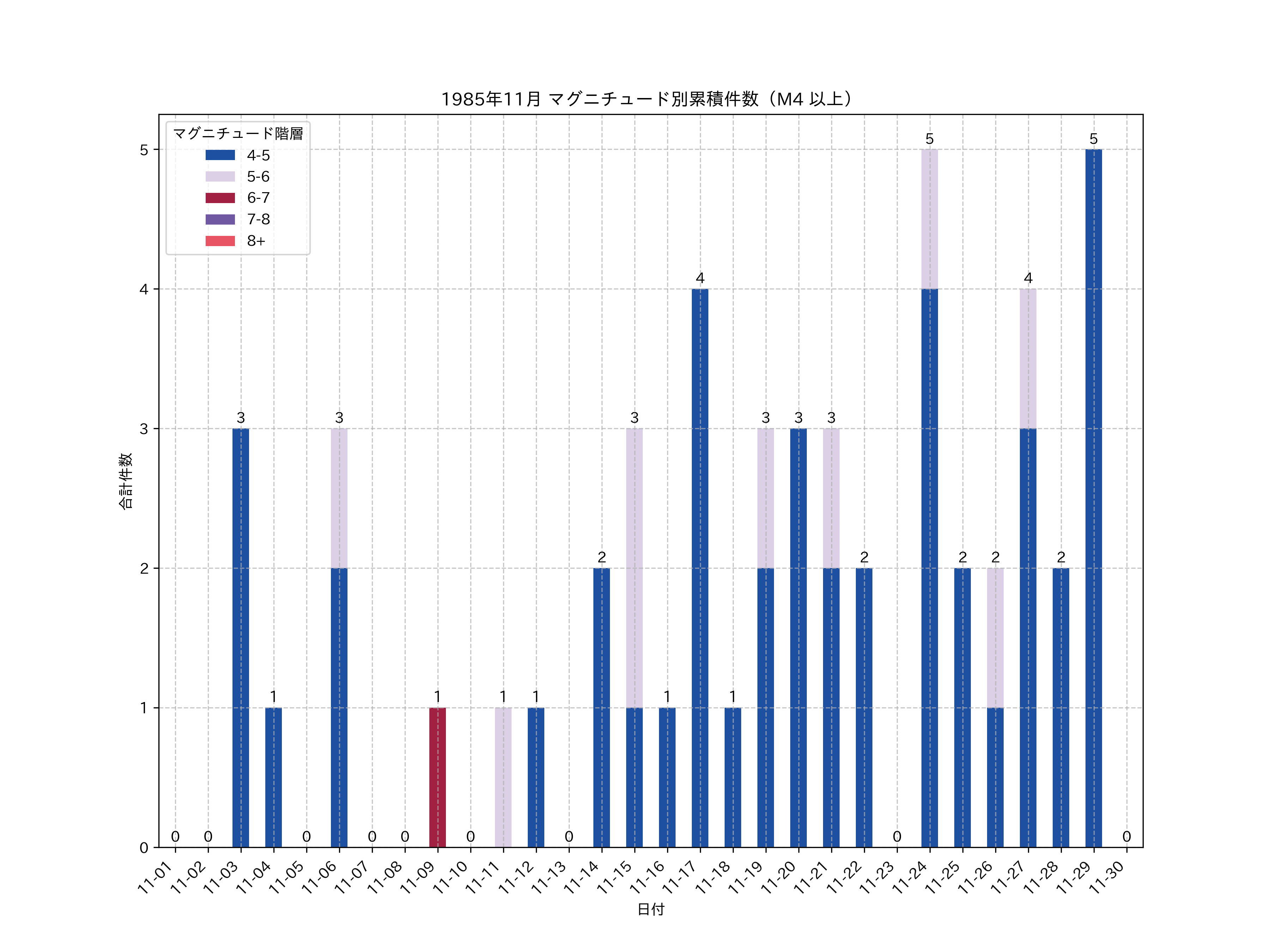Click the 5-6 legend color swatch
The width and height of the screenshot is (1270, 952).
coord(220,177)
